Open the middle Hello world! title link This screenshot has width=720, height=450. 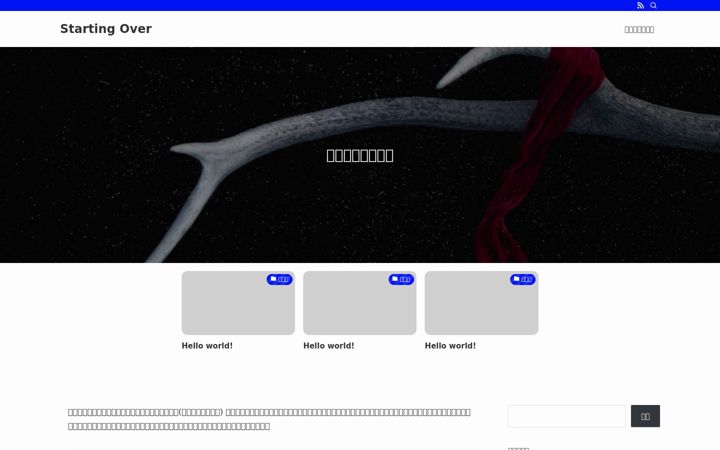point(329,346)
